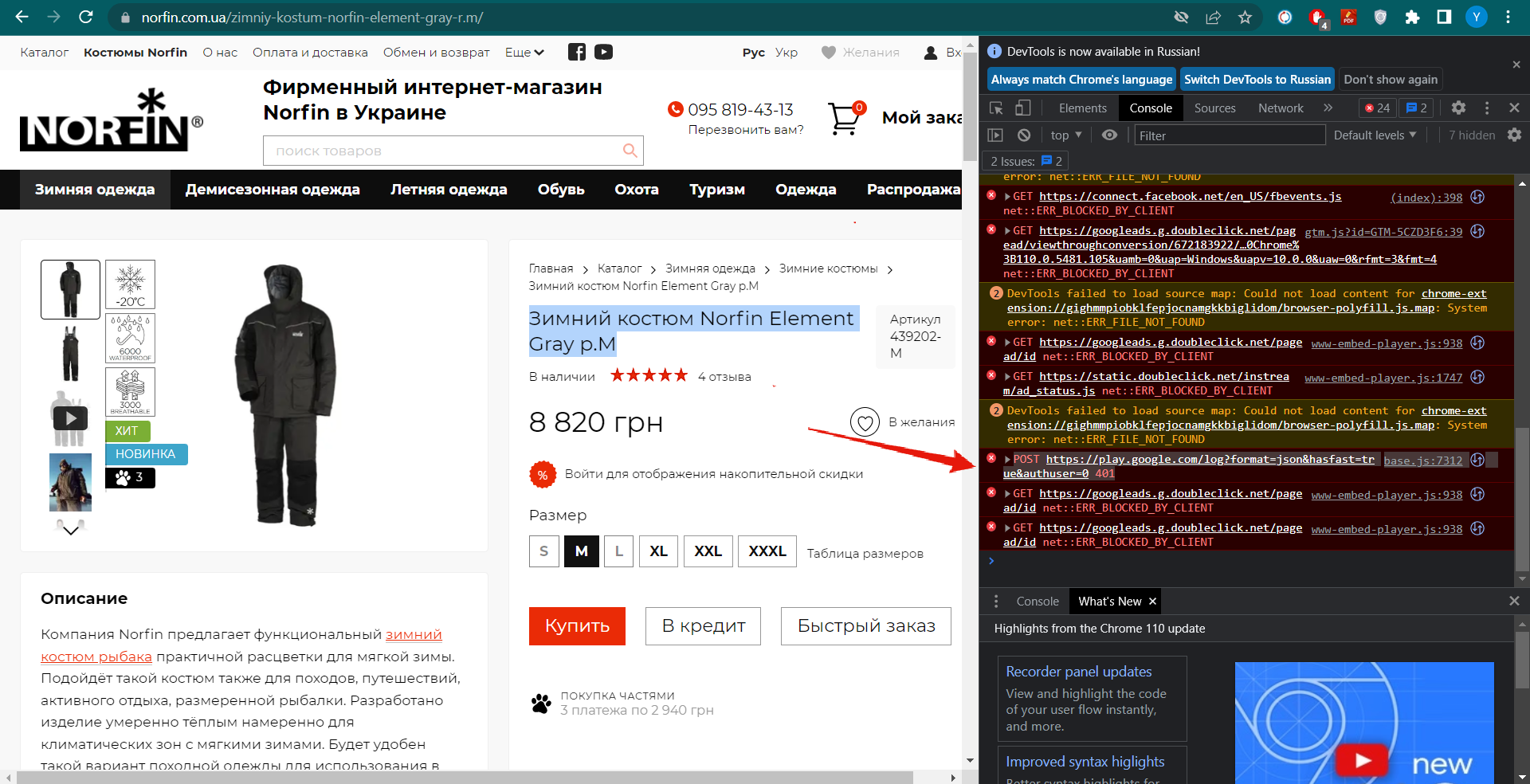Open DevTools customize three-dot menu
1530x784 pixels.
click(x=1487, y=108)
